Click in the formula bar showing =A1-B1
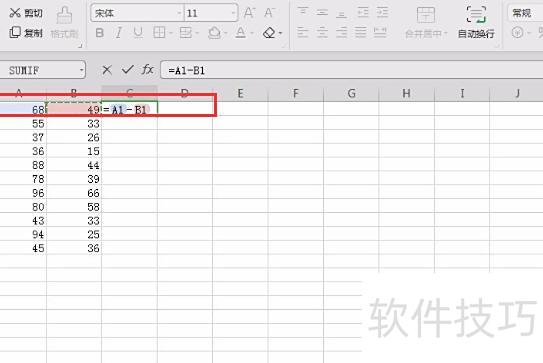This screenshot has height=363, width=543. 351,70
